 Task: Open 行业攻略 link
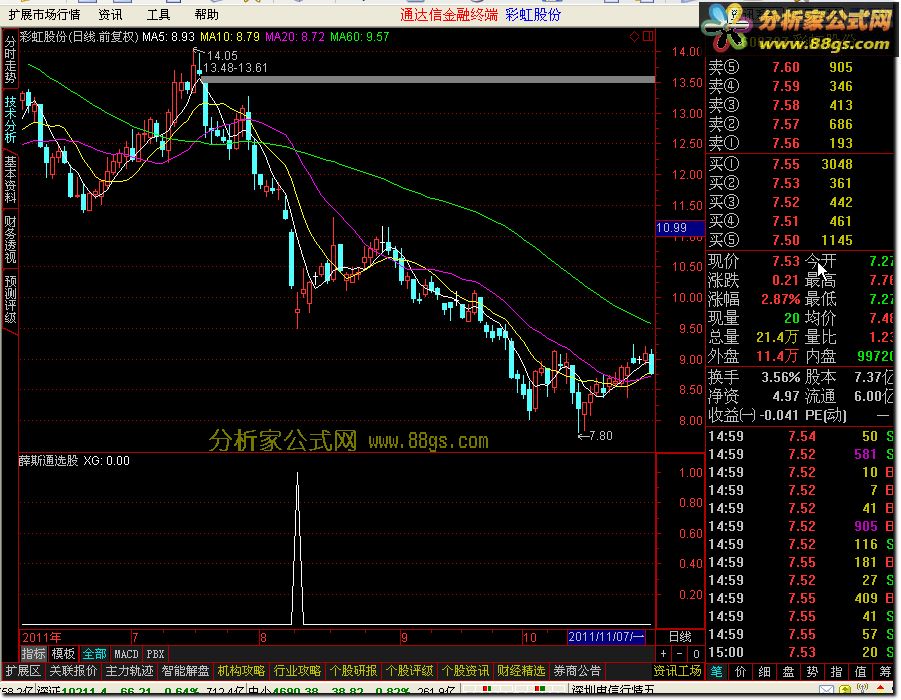(x=297, y=671)
